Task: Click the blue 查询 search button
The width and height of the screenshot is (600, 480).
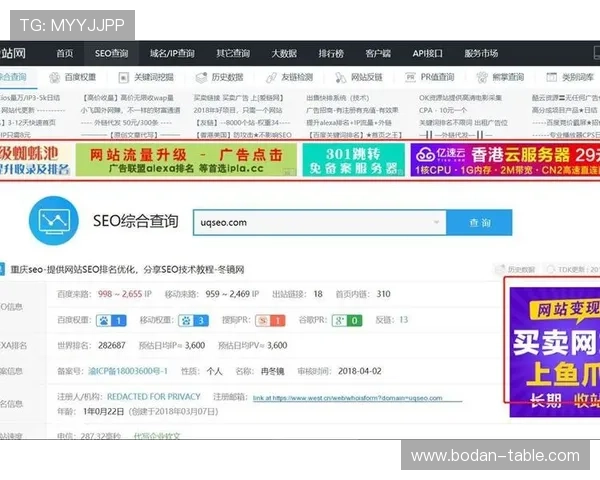Action: pos(479,222)
